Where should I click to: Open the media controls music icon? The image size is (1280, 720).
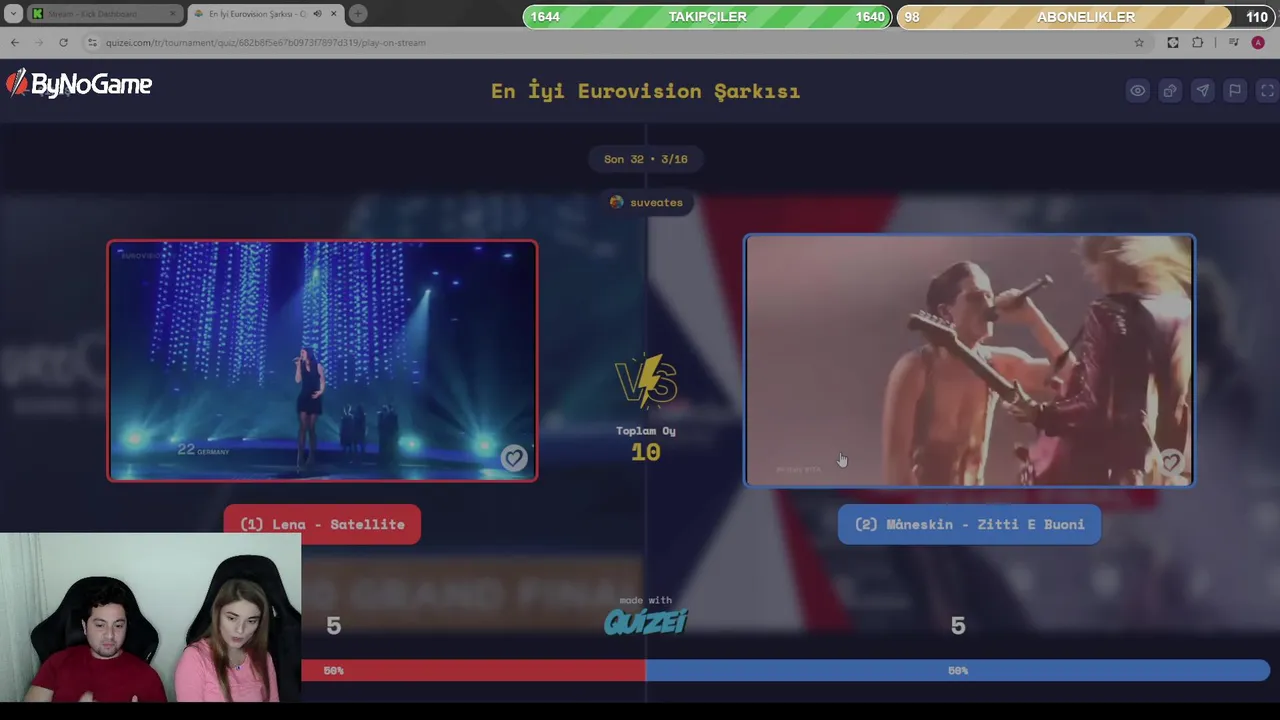point(1233,42)
